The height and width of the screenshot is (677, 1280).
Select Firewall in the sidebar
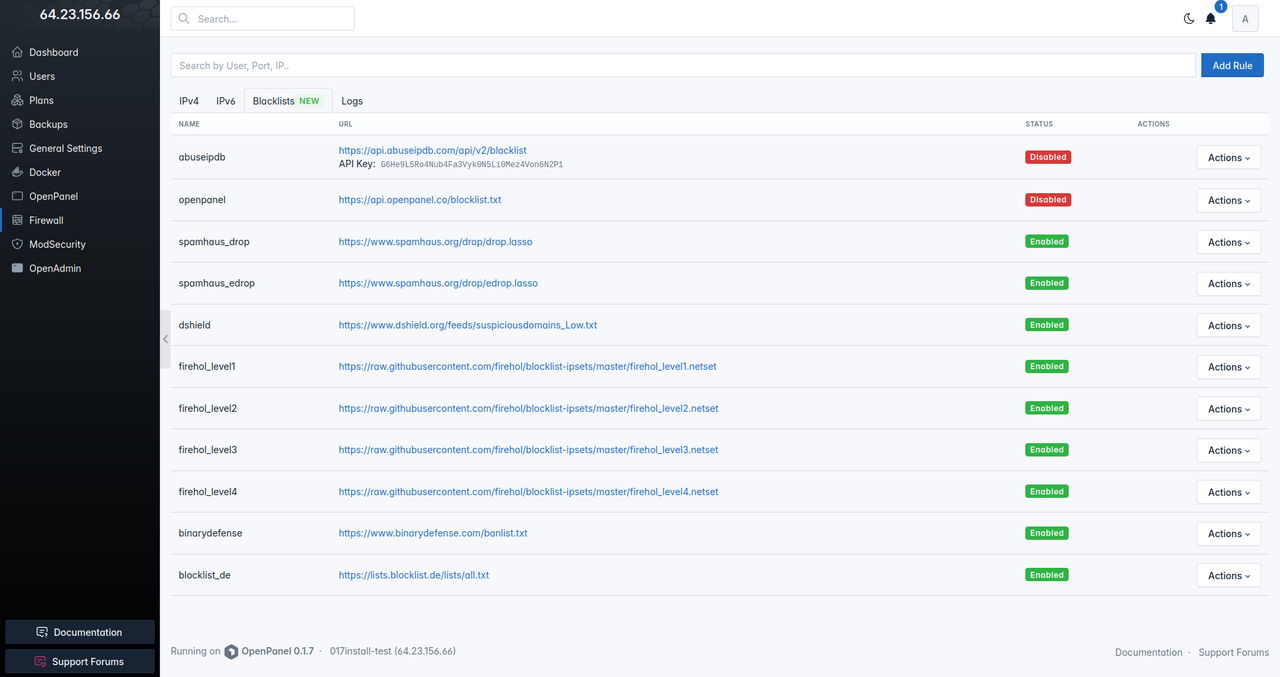46,220
